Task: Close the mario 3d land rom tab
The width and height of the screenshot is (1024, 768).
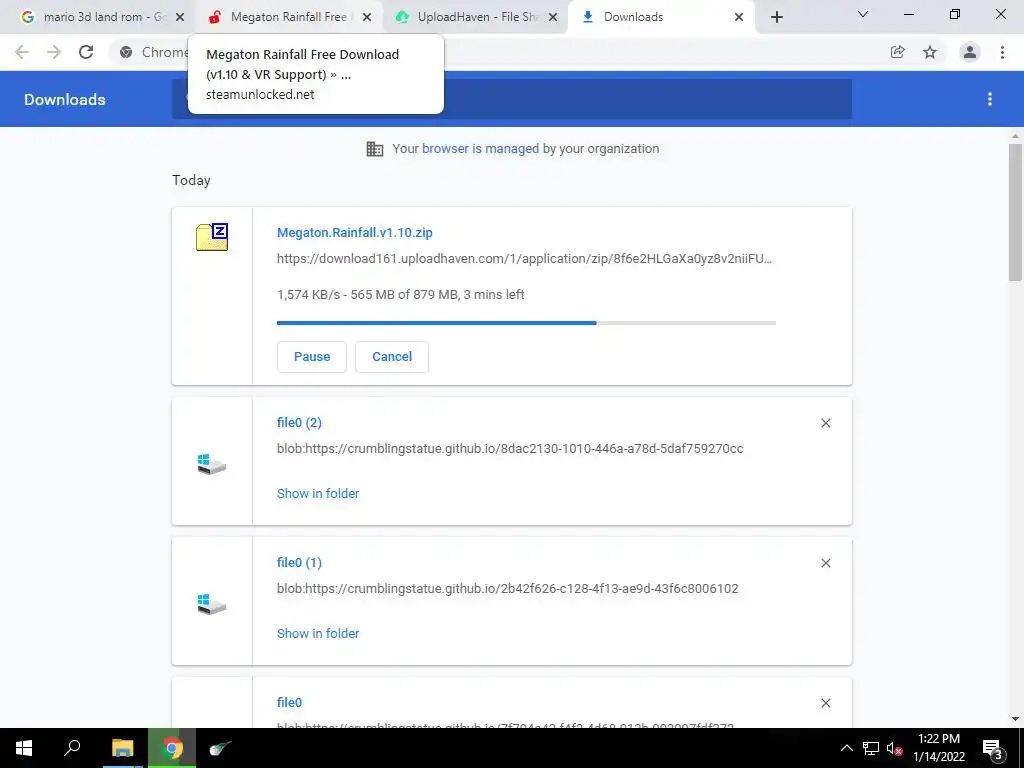Action: (180, 17)
